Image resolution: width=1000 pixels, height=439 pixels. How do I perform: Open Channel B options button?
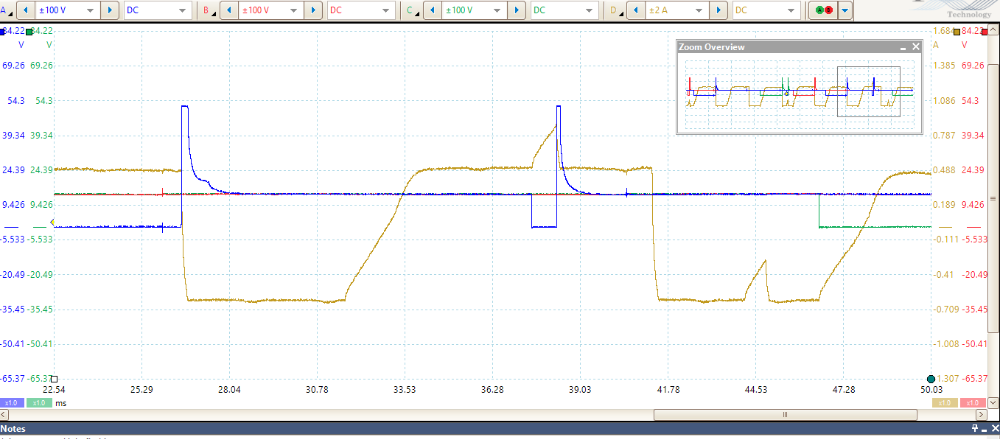(207, 10)
